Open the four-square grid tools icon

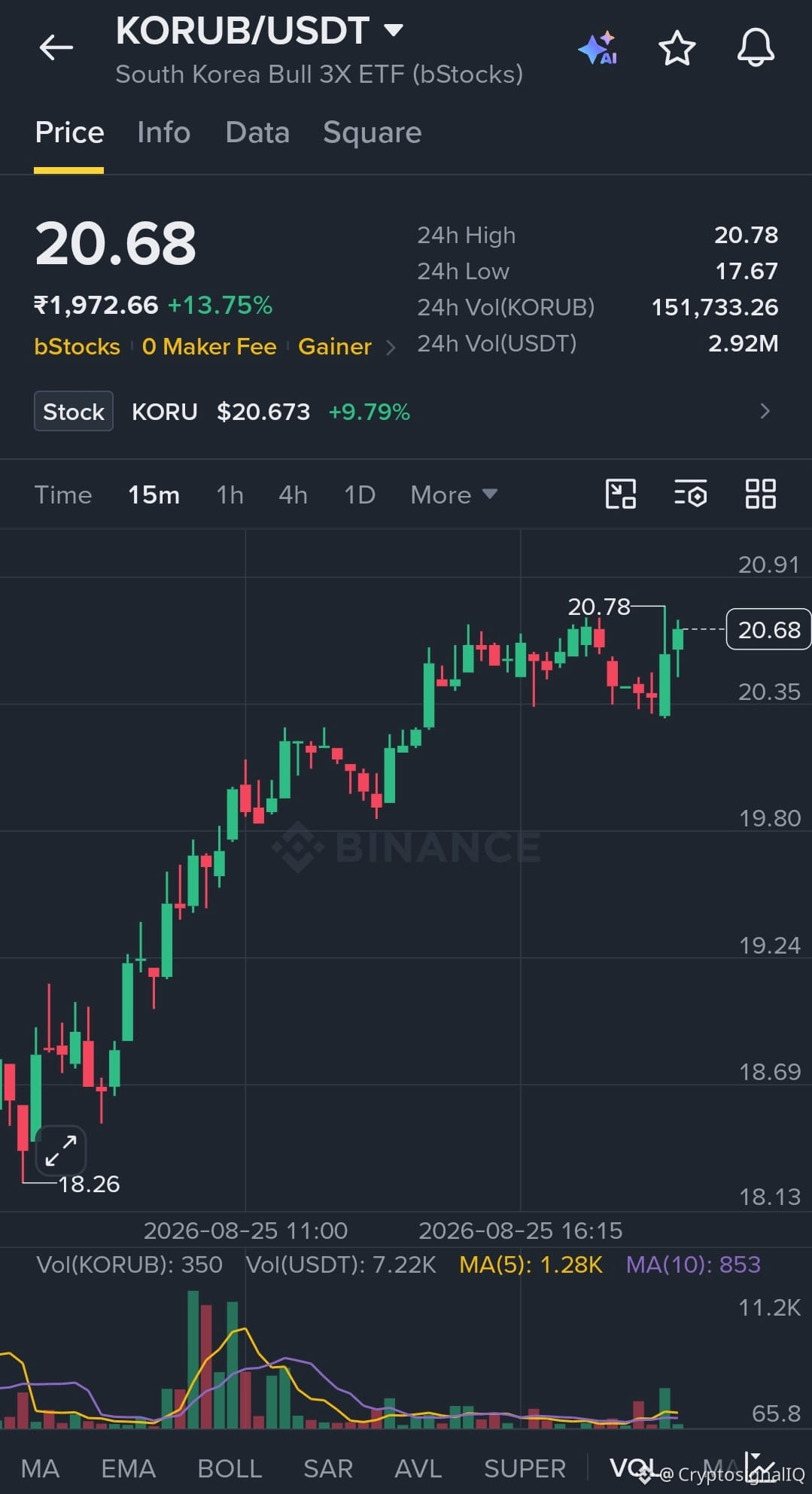point(761,494)
